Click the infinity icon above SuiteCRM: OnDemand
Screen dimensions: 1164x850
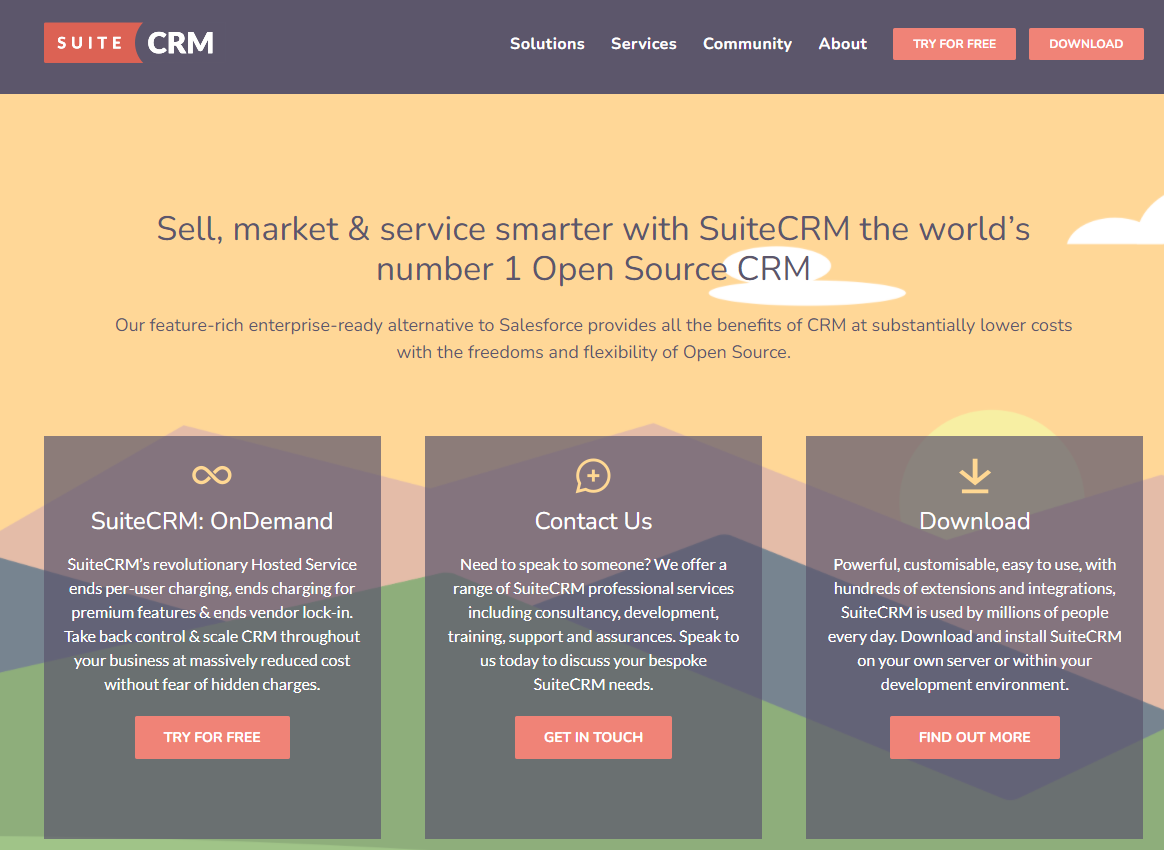click(x=212, y=475)
